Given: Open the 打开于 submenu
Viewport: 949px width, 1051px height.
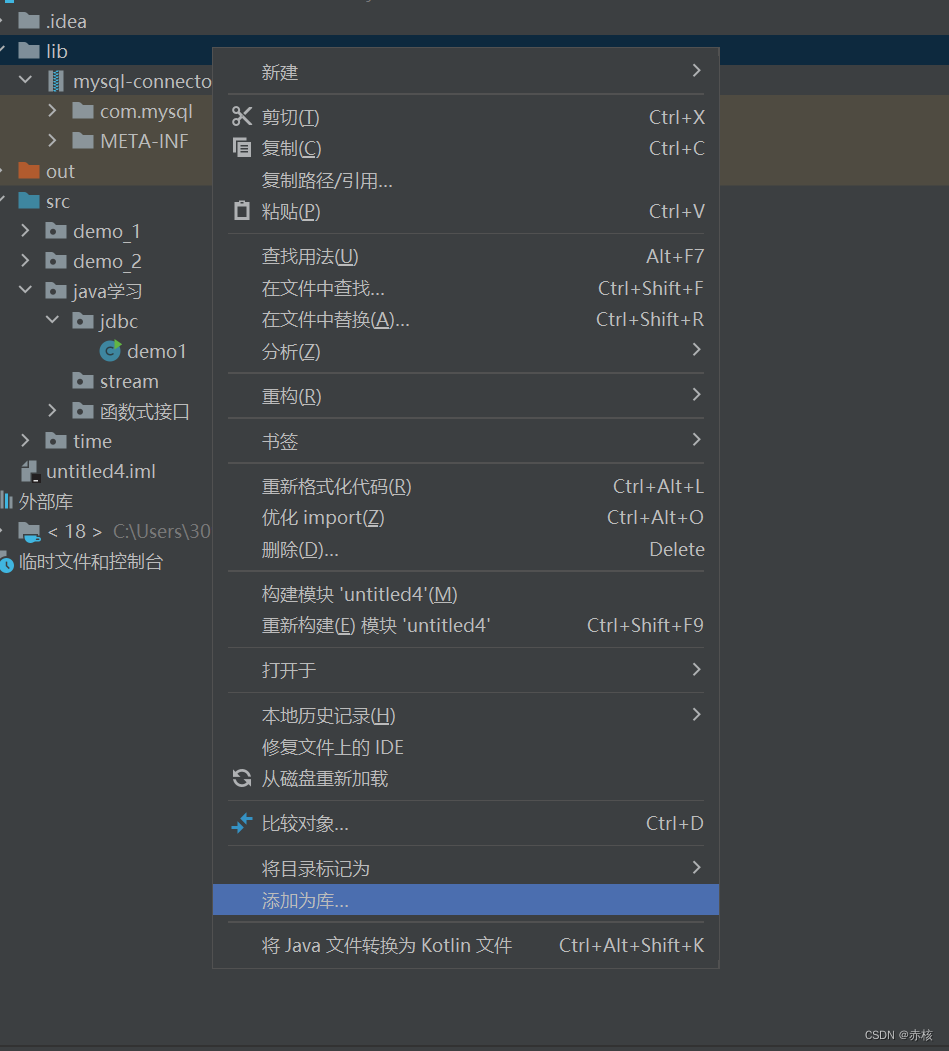Looking at the screenshot, I should (x=466, y=670).
